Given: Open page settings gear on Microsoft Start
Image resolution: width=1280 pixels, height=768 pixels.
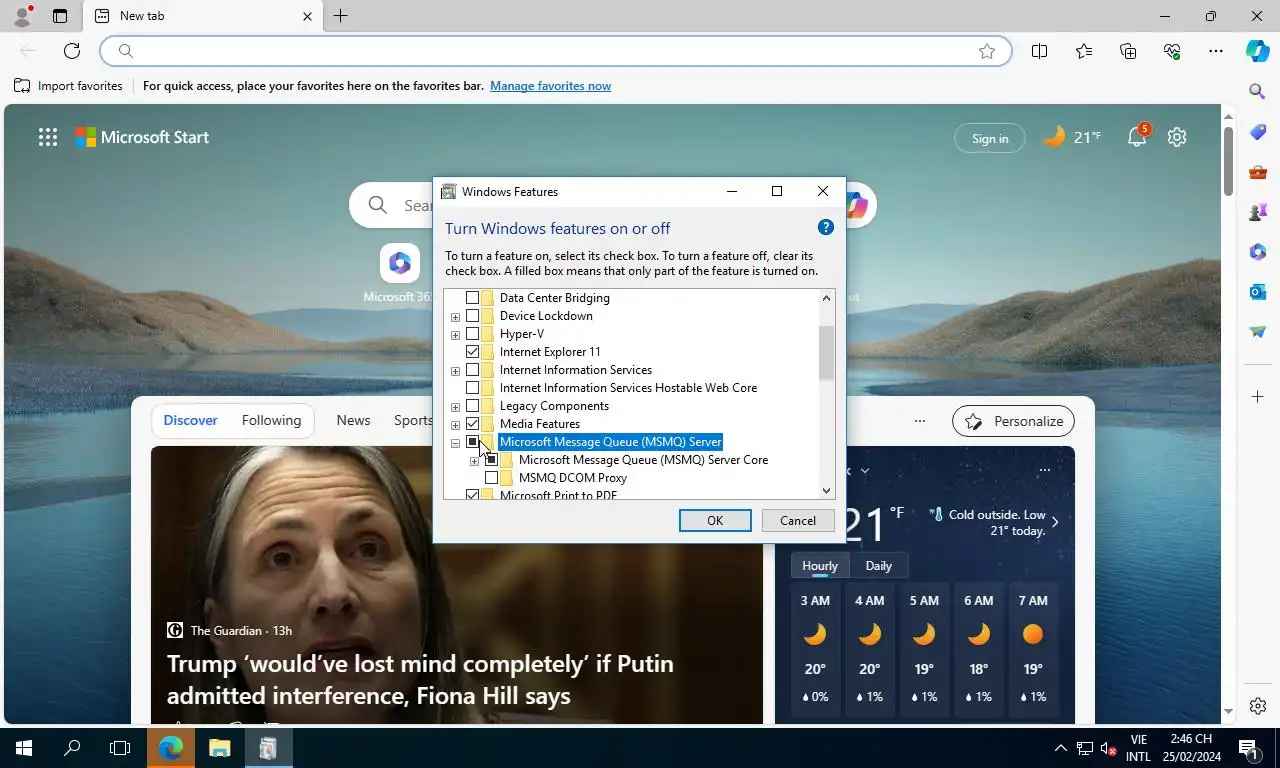Looking at the screenshot, I should point(1177,137).
